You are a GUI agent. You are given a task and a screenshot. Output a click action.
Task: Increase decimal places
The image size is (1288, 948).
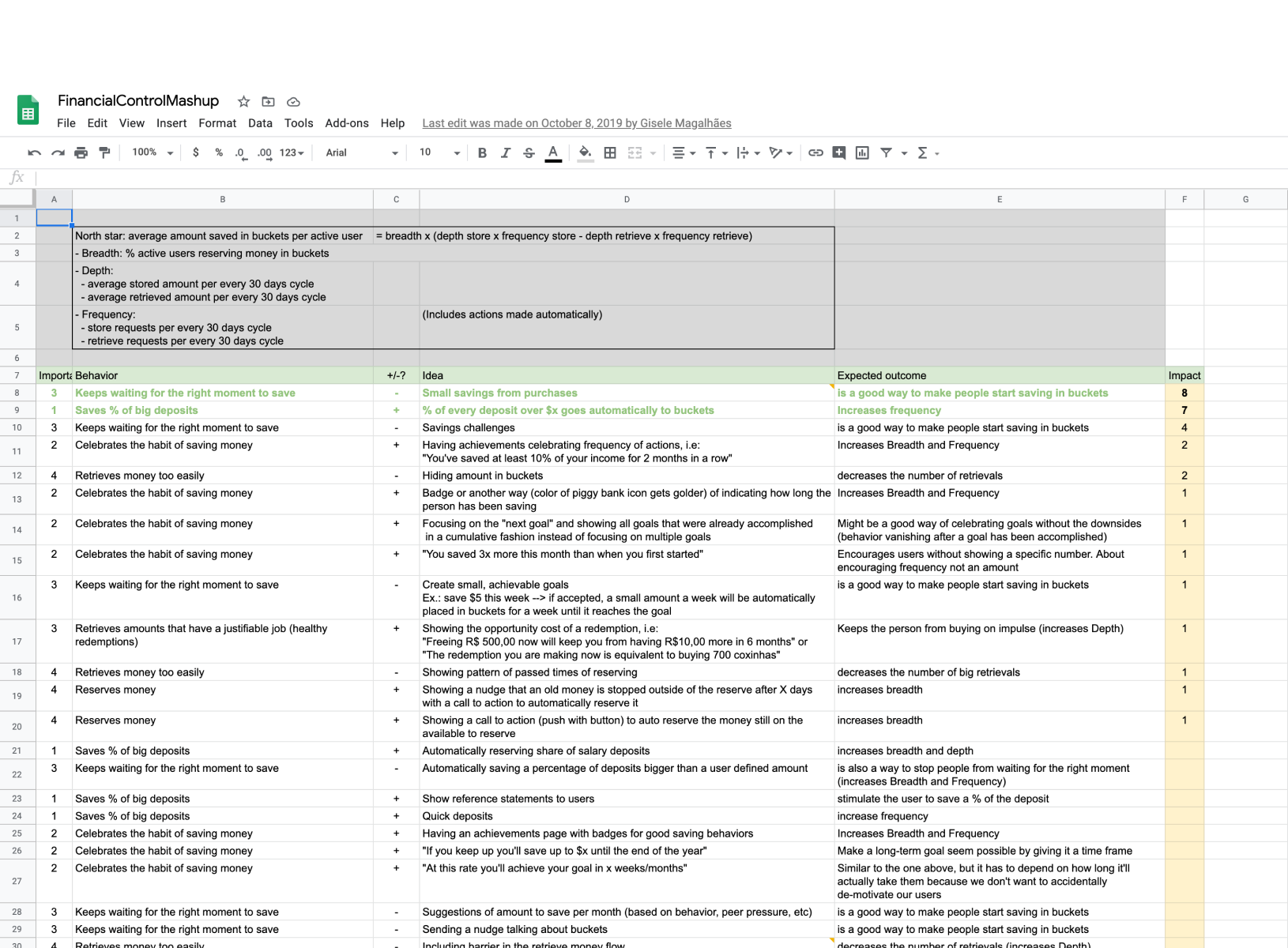tap(265, 153)
